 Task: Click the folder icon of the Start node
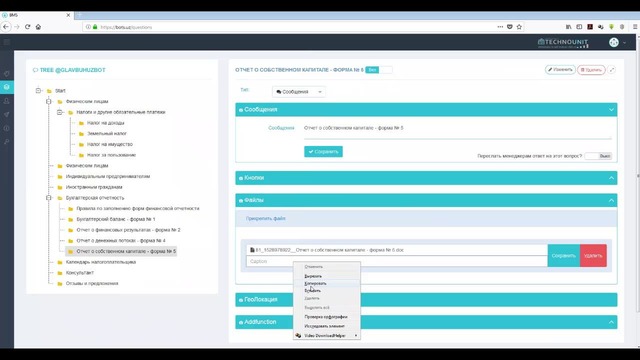point(49,91)
